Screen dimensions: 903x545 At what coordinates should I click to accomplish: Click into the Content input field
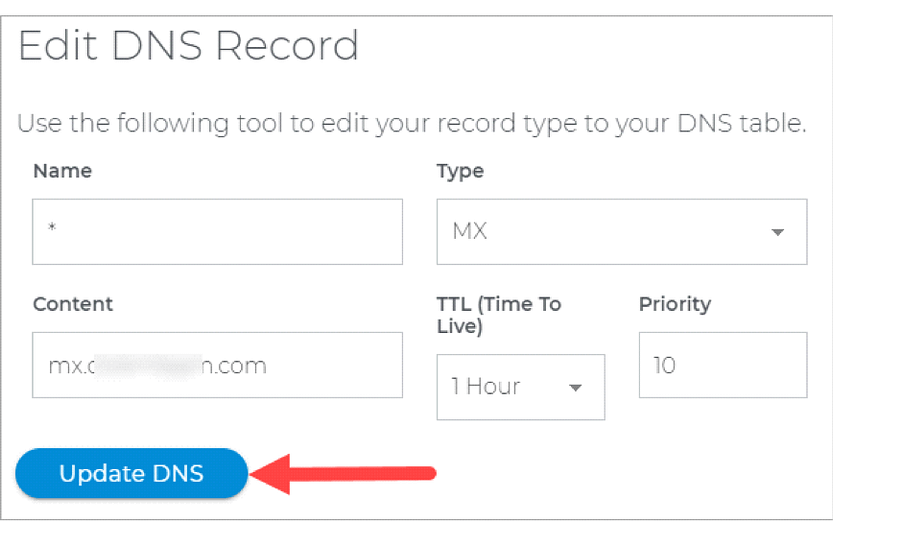pos(217,365)
